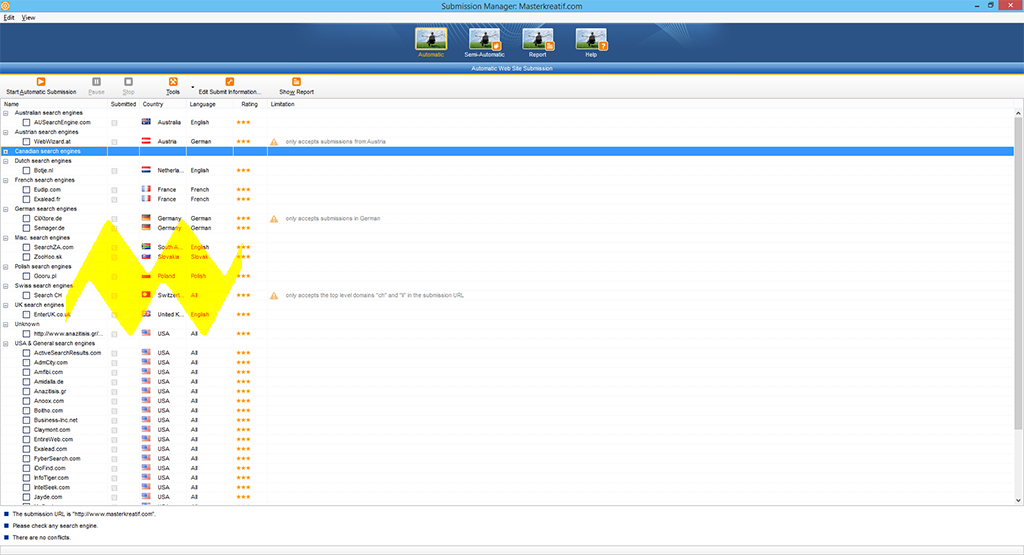Expand Canadian search engines group
Viewport: 1024px width, 555px height.
tap(6, 151)
